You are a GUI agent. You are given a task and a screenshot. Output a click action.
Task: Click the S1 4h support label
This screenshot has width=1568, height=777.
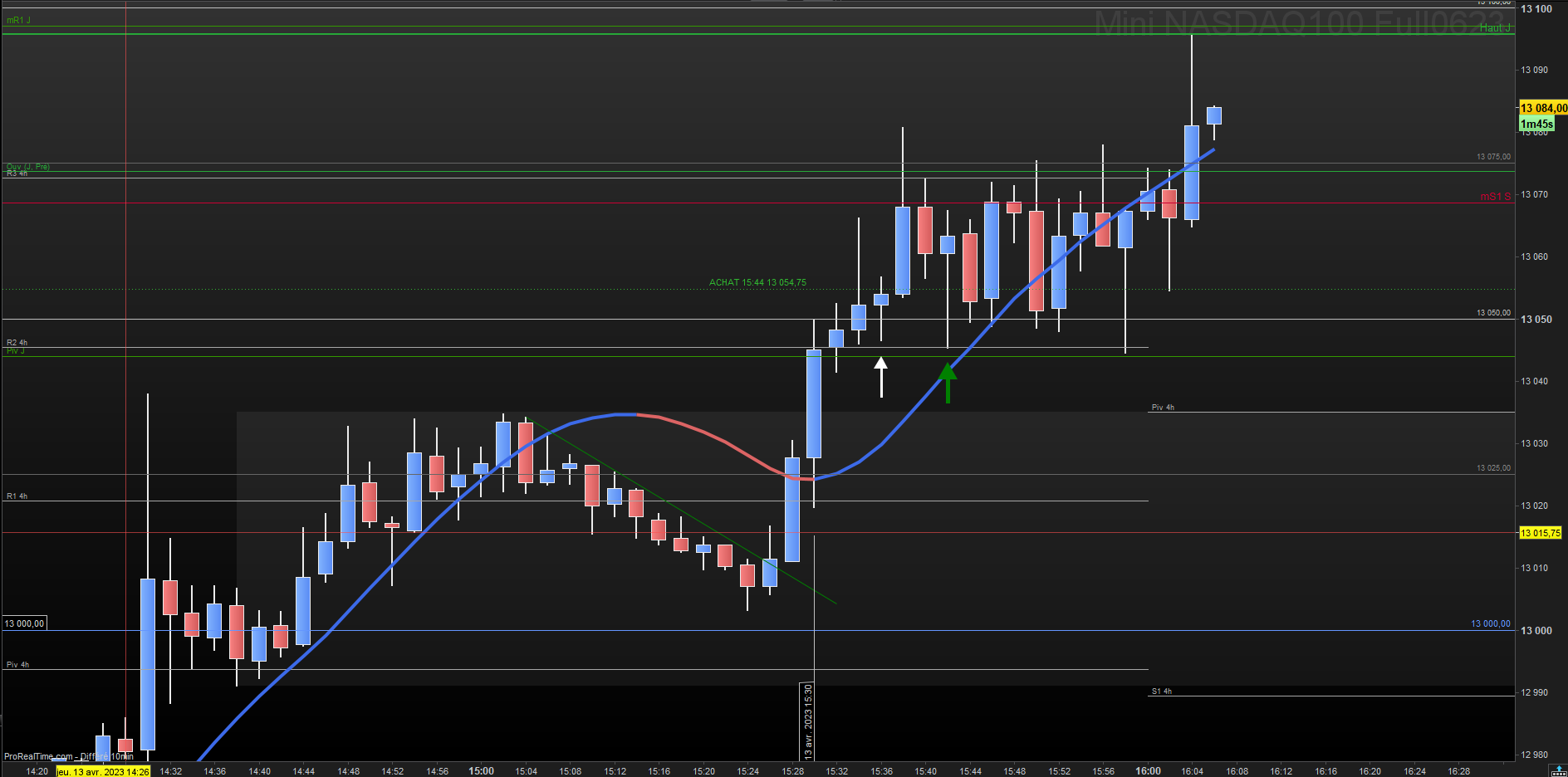tap(1162, 691)
